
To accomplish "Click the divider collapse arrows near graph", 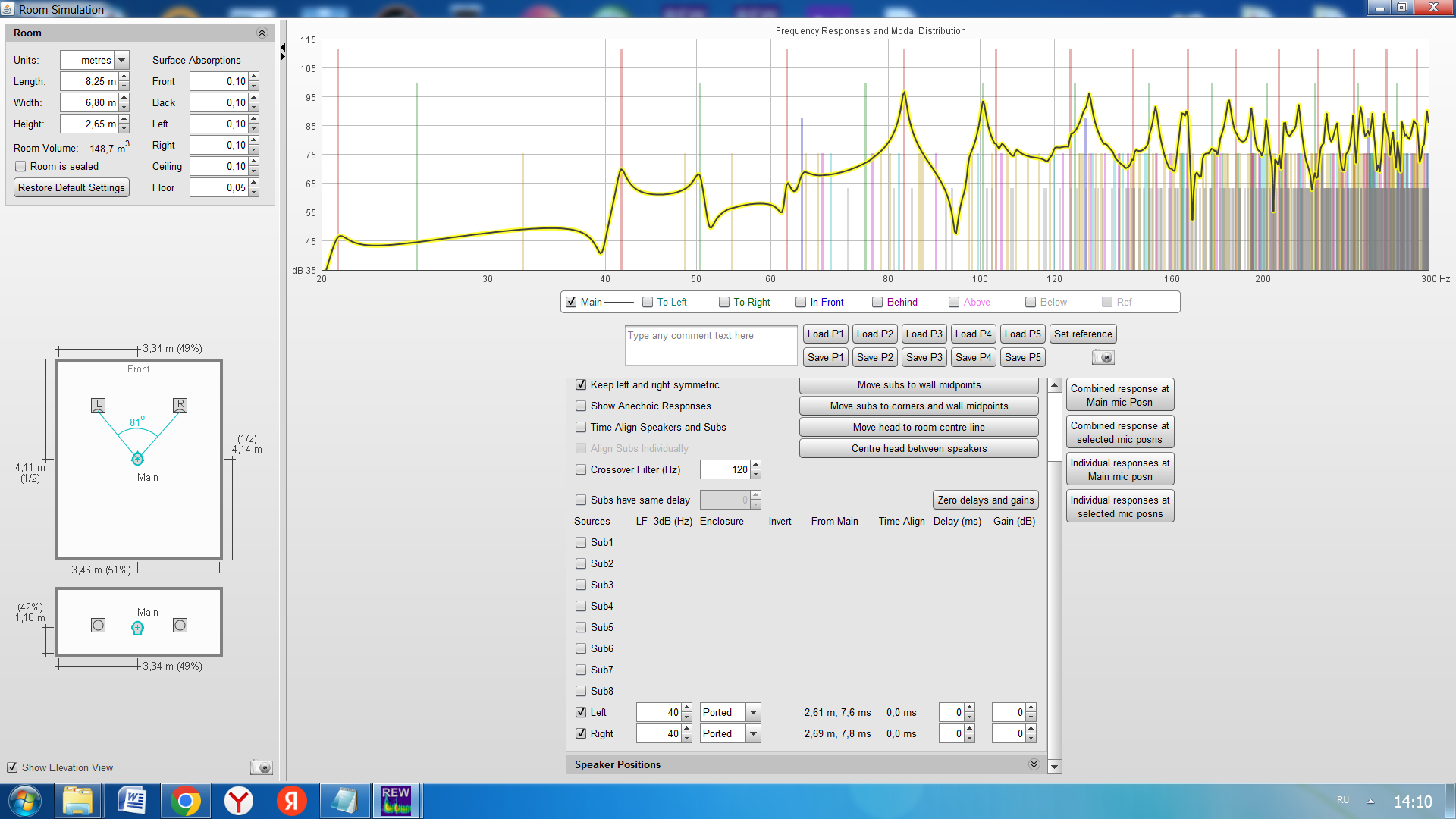I will click(x=283, y=52).
